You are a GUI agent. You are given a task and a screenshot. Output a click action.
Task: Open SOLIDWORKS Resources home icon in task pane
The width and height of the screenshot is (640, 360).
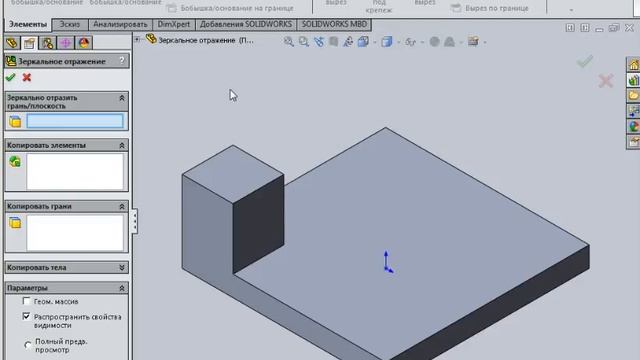(x=633, y=65)
